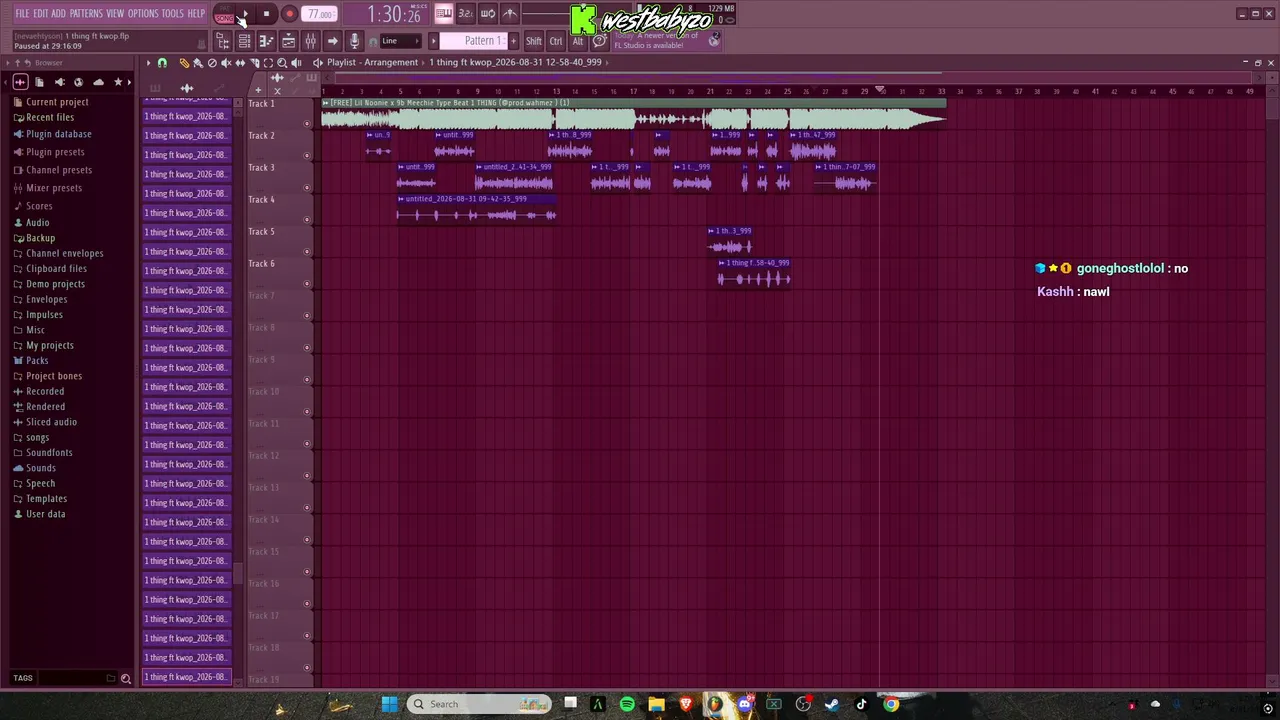This screenshot has width=1280, height=720.
Task: Open the OPTIONS menu
Action: pyautogui.click(x=143, y=14)
